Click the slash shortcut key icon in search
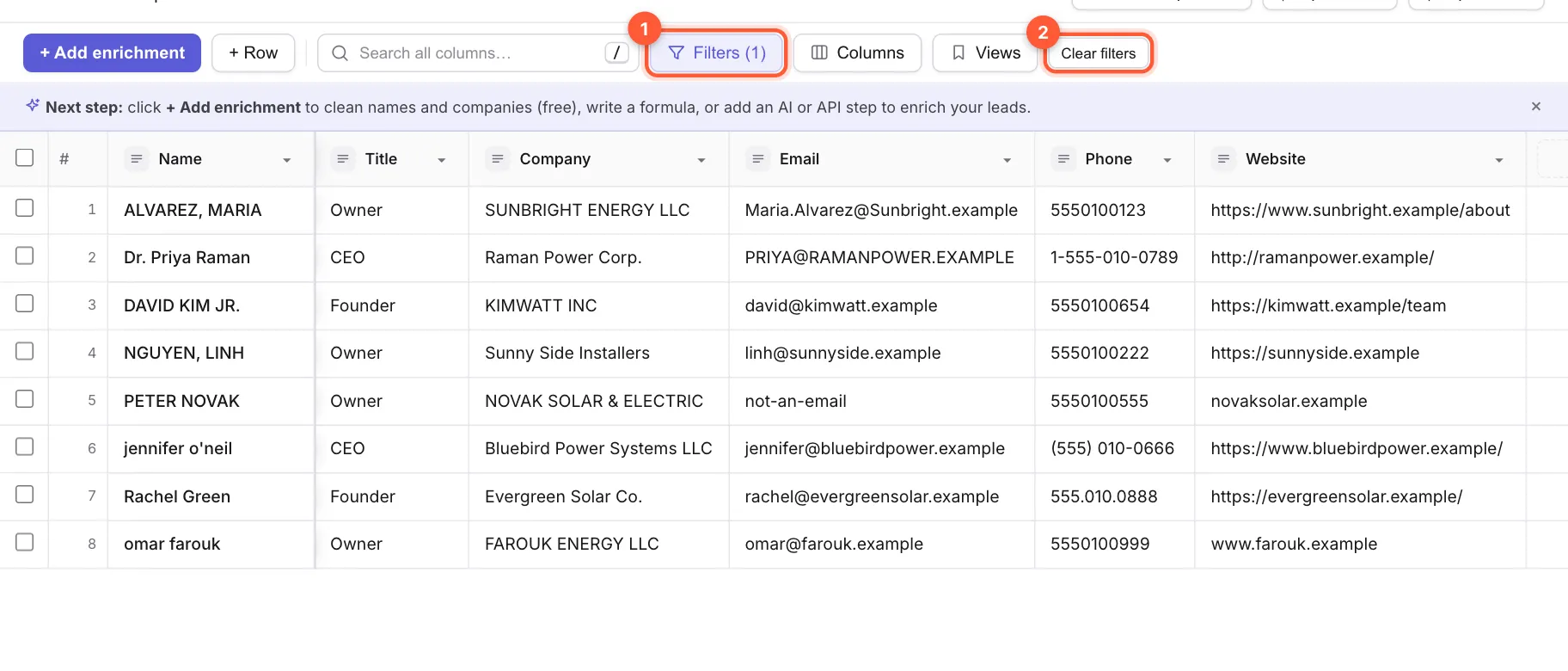 [x=616, y=53]
